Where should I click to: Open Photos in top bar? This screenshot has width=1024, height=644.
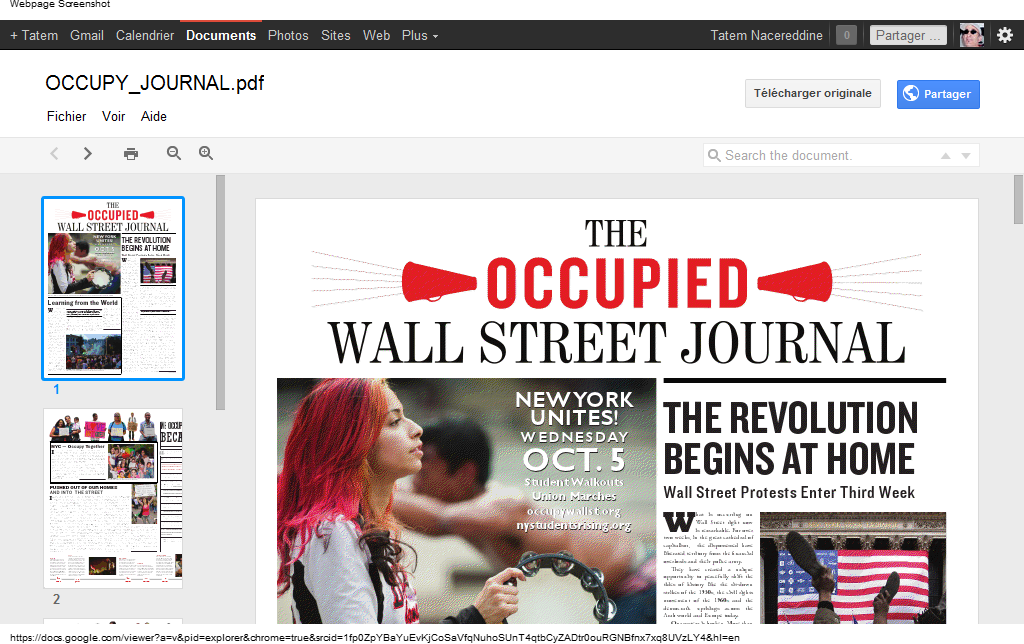pos(288,35)
